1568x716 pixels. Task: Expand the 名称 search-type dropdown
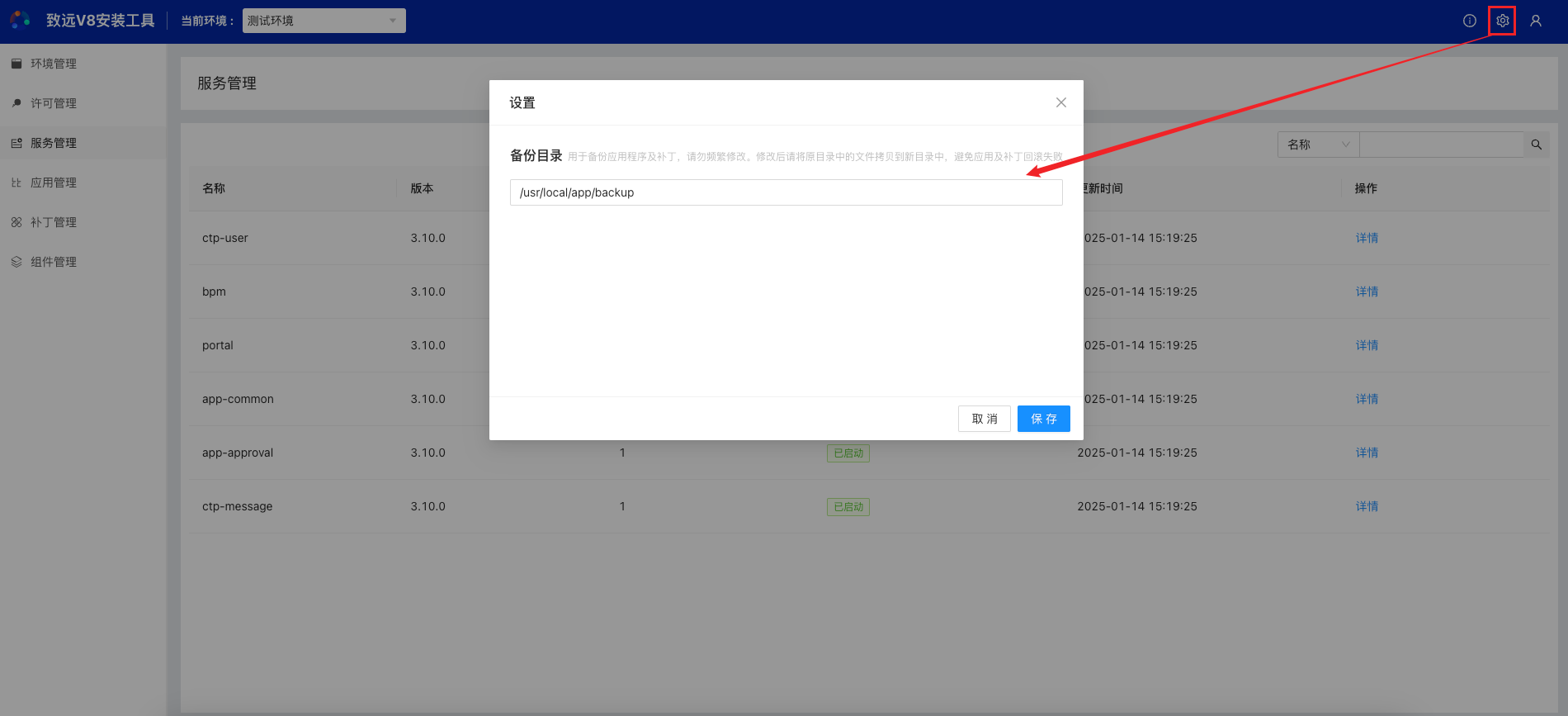click(x=1318, y=145)
